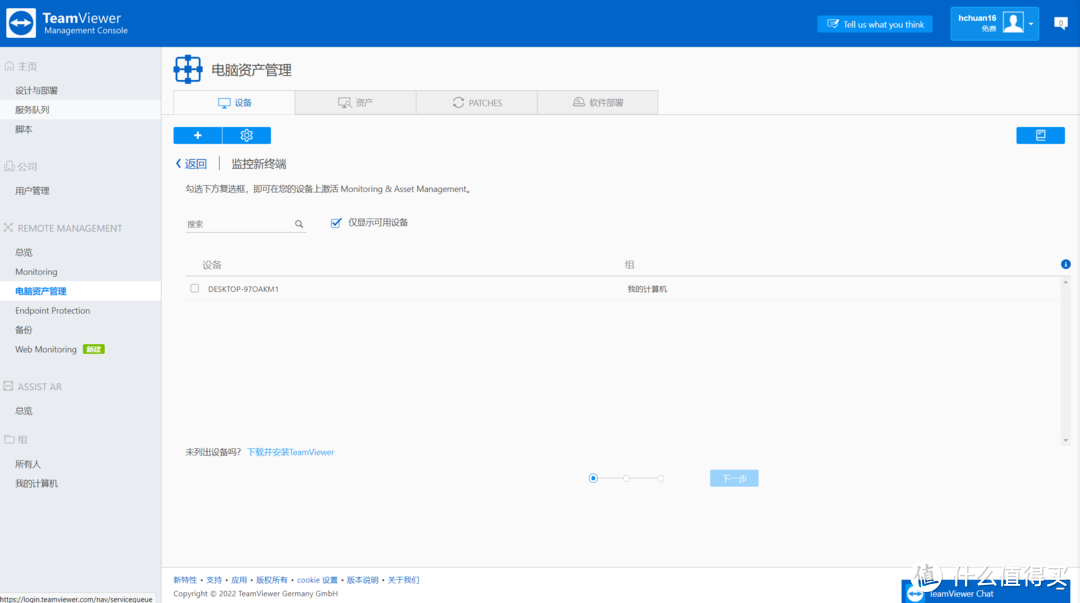The height and width of the screenshot is (603, 1080).
Task: Click the blue info icon in the table header
Action: tap(1066, 264)
